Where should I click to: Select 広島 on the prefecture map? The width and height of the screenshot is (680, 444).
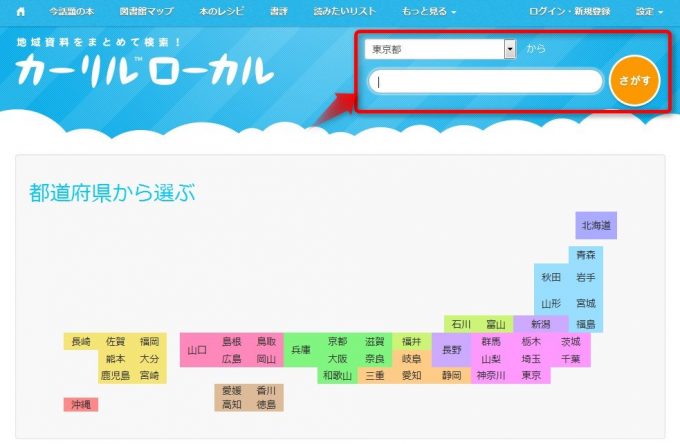pyautogui.click(x=232, y=359)
